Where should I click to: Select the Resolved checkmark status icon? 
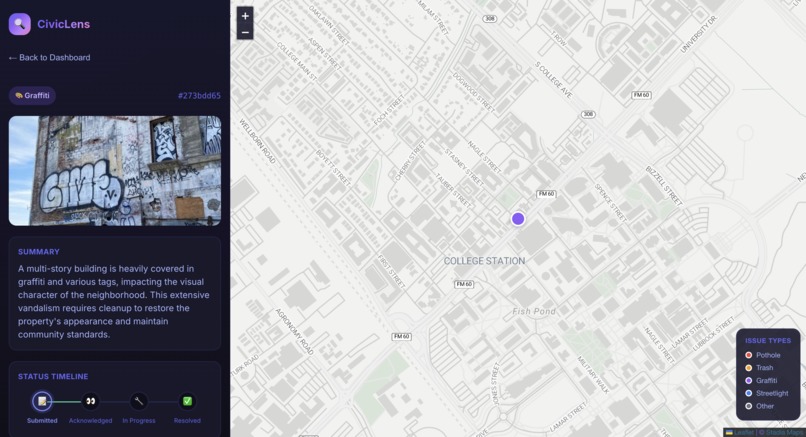187,401
